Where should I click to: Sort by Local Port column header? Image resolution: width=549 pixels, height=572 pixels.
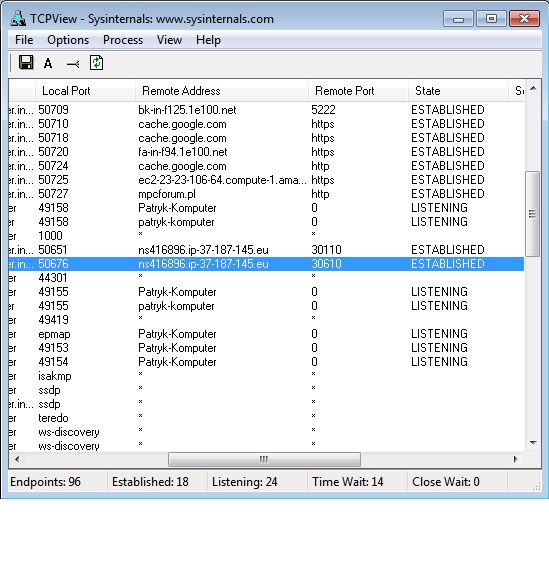(85, 91)
